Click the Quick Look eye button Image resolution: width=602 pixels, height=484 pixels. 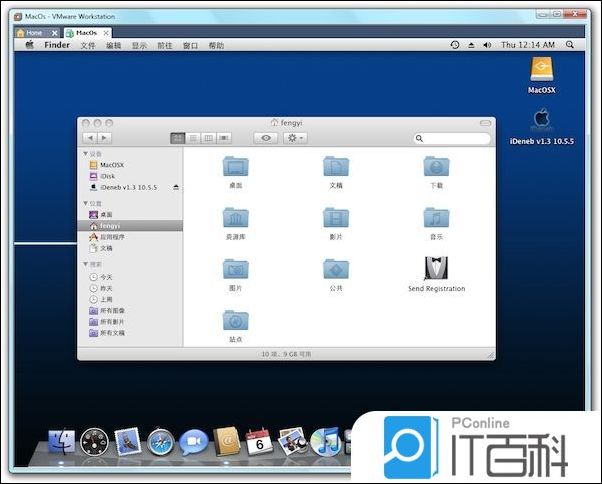click(x=266, y=138)
